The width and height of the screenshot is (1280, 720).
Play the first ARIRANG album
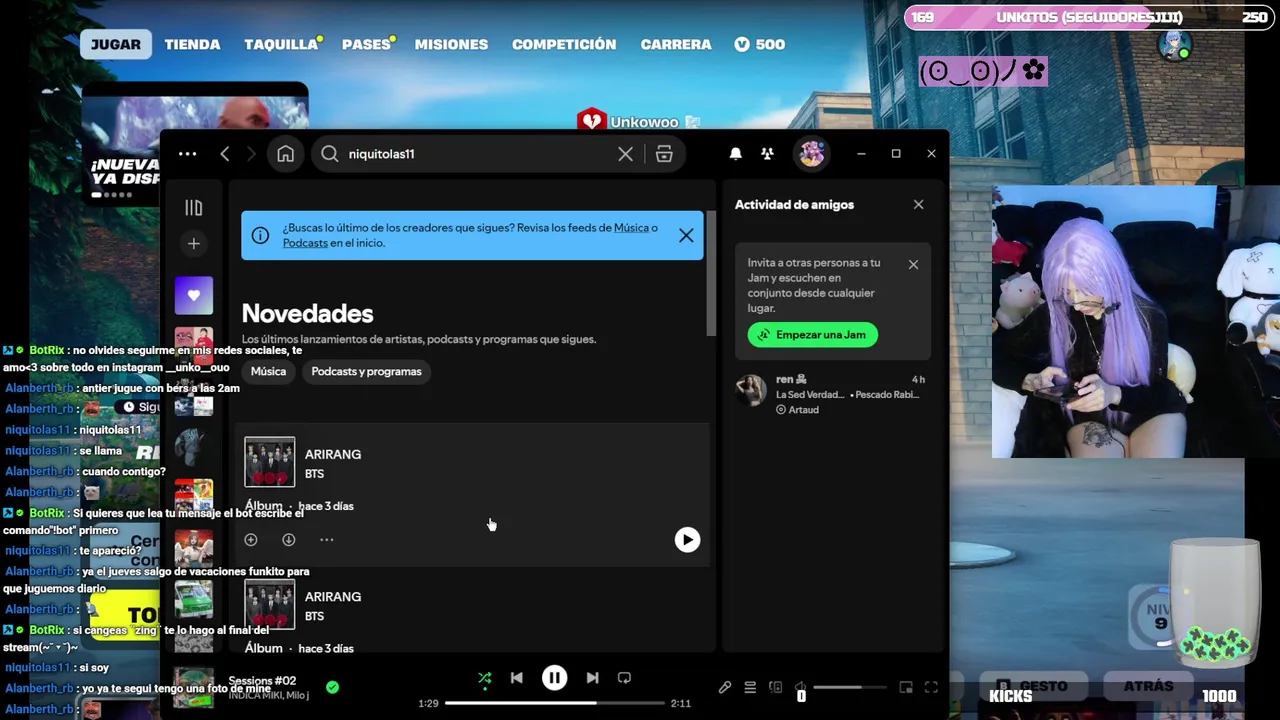pos(687,540)
